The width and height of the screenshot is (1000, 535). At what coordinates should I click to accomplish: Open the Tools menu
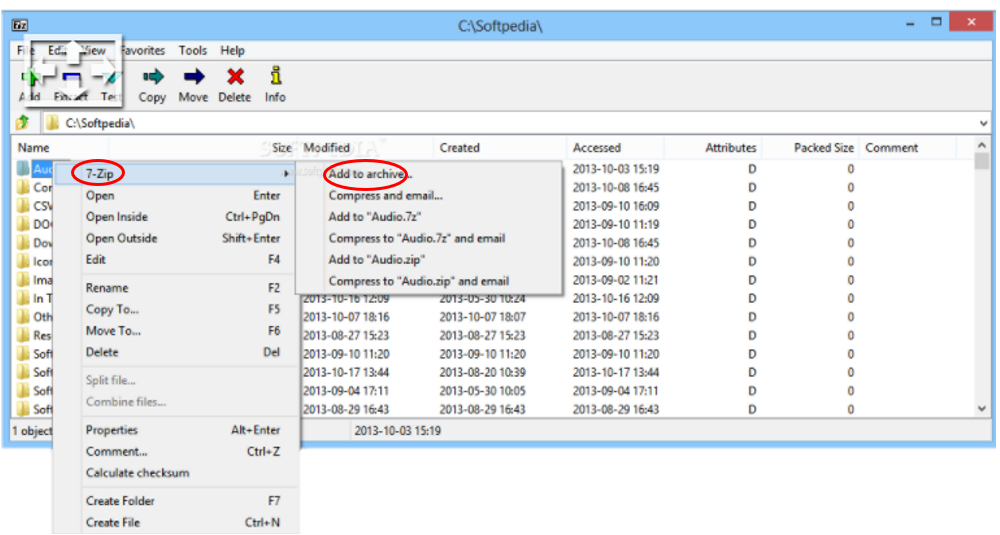coord(193,50)
